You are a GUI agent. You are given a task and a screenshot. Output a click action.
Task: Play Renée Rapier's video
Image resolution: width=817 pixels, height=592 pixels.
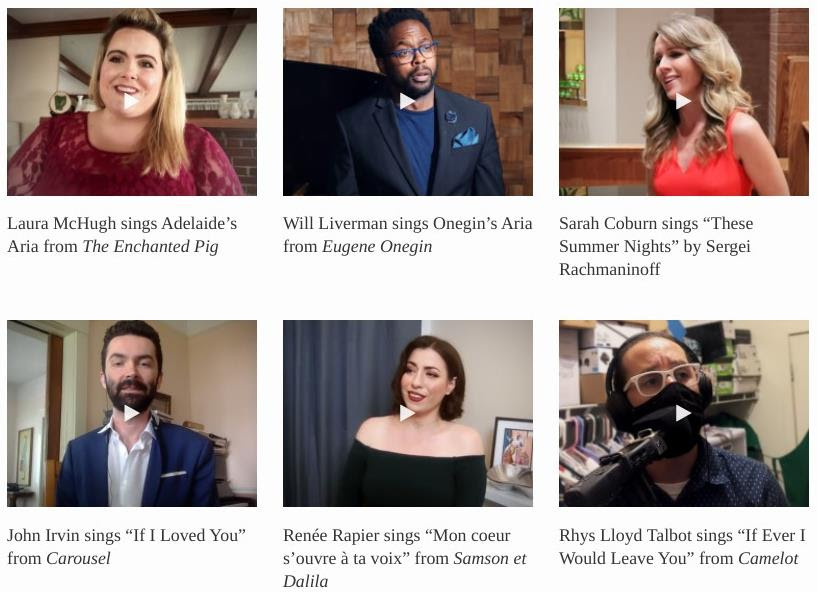[407, 413]
